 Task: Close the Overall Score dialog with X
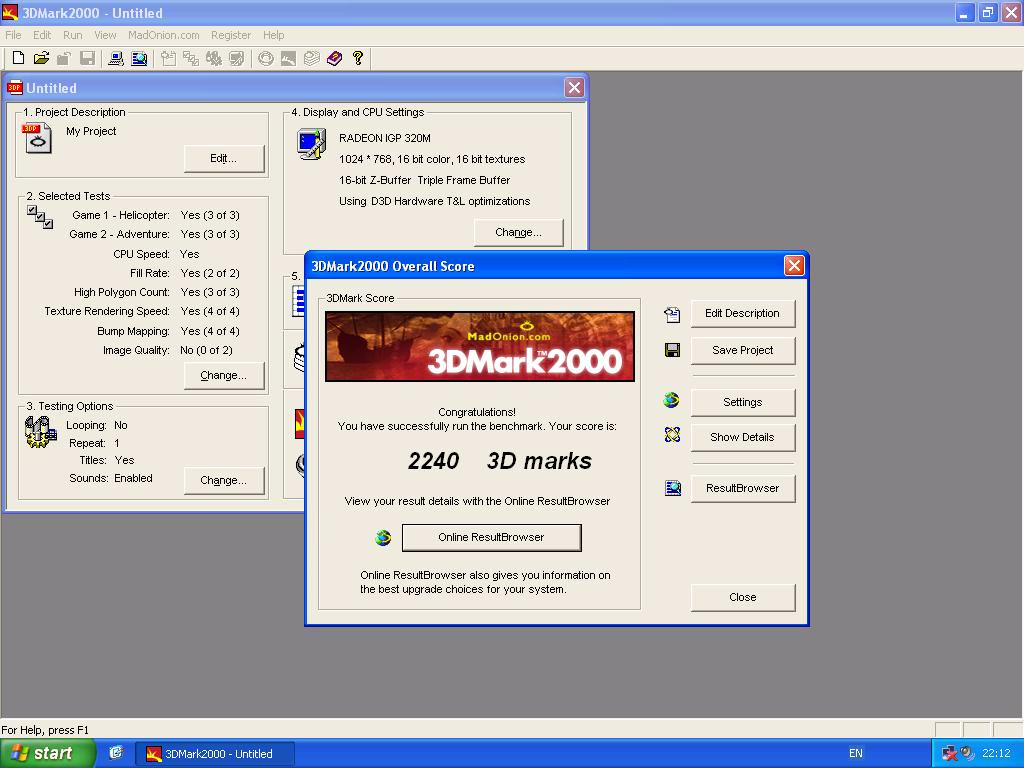793,266
